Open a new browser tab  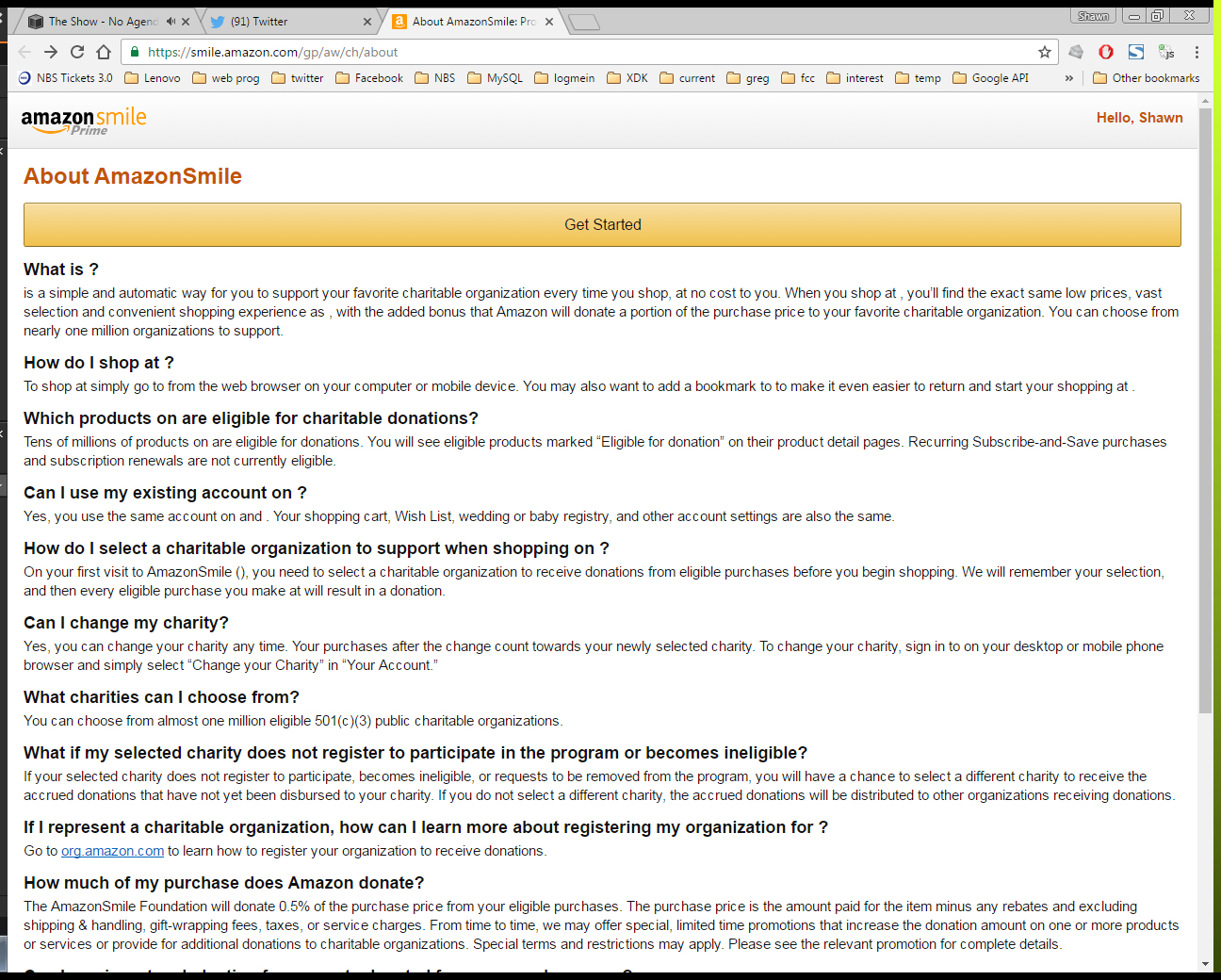(x=584, y=22)
